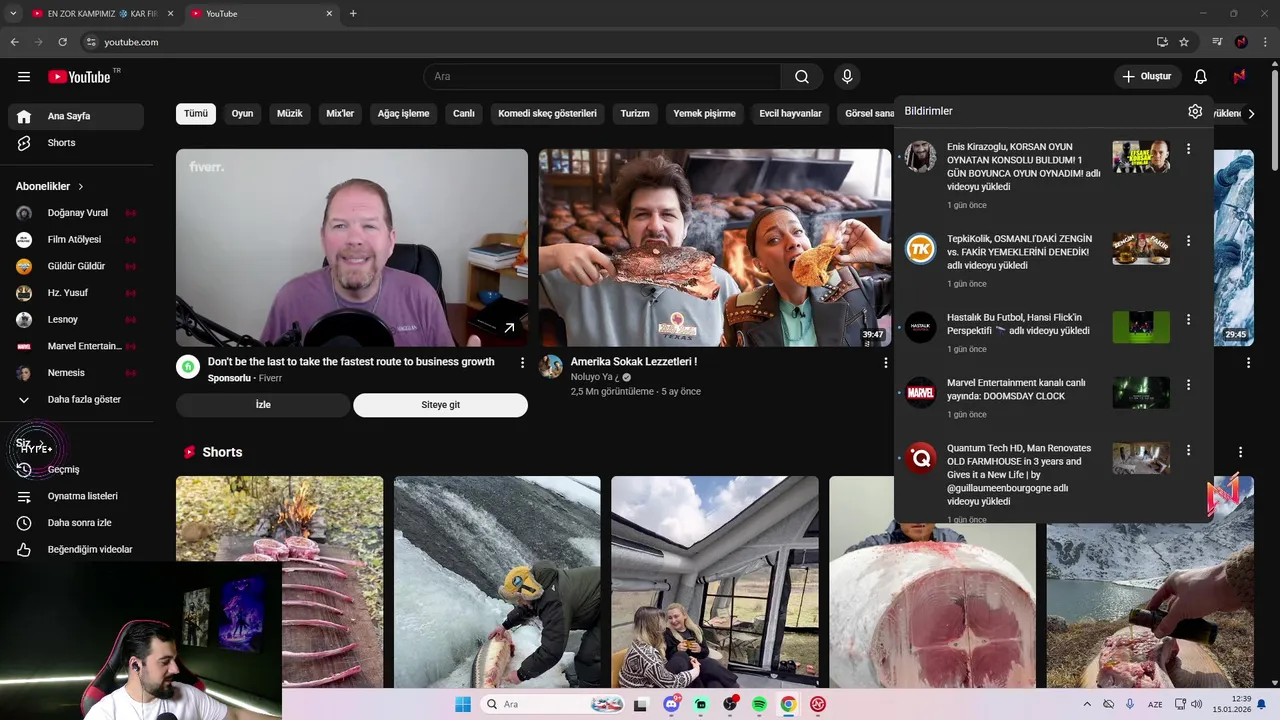
Task: Click the search magnifier button
Action: (x=802, y=77)
